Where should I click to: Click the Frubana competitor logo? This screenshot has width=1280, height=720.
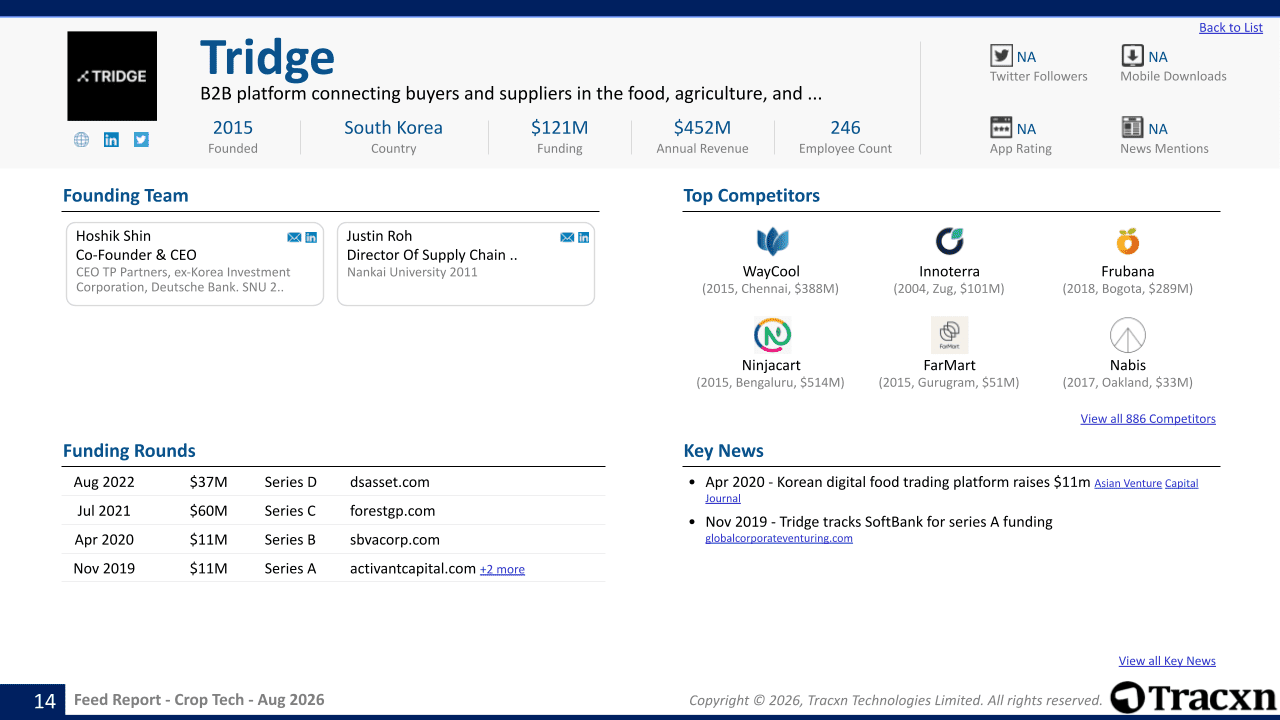click(x=1128, y=242)
